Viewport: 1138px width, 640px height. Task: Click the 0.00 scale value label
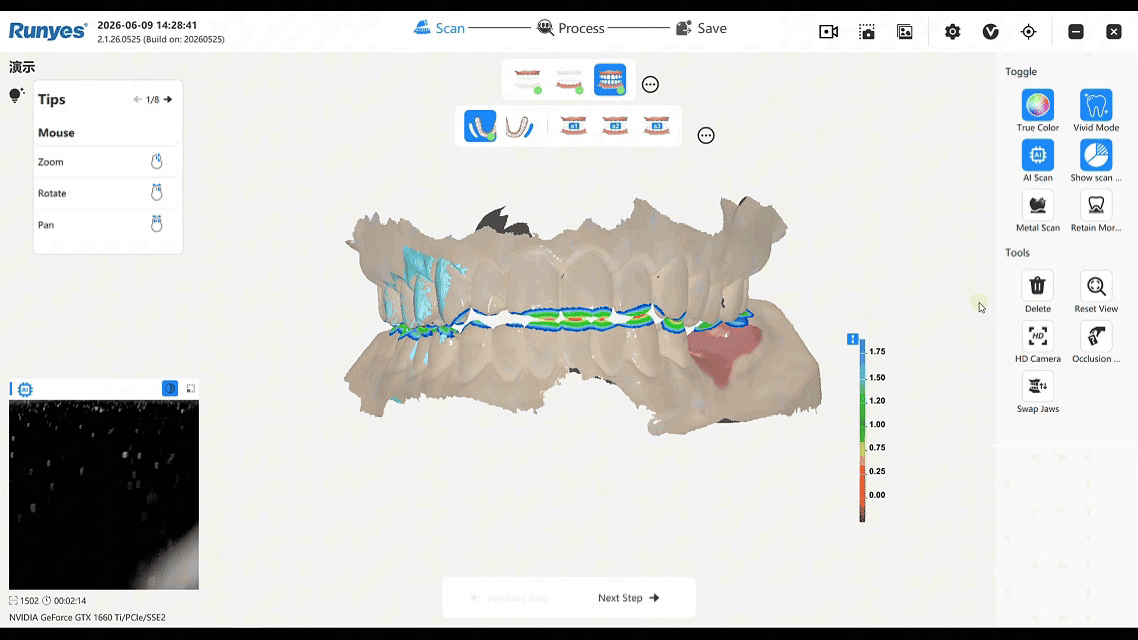tap(877, 495)
